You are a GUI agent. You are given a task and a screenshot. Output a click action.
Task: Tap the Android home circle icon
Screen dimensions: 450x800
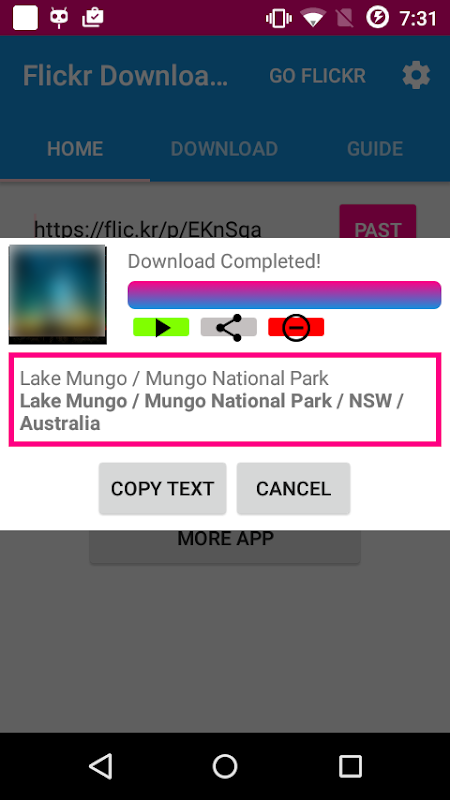[225, 766]
